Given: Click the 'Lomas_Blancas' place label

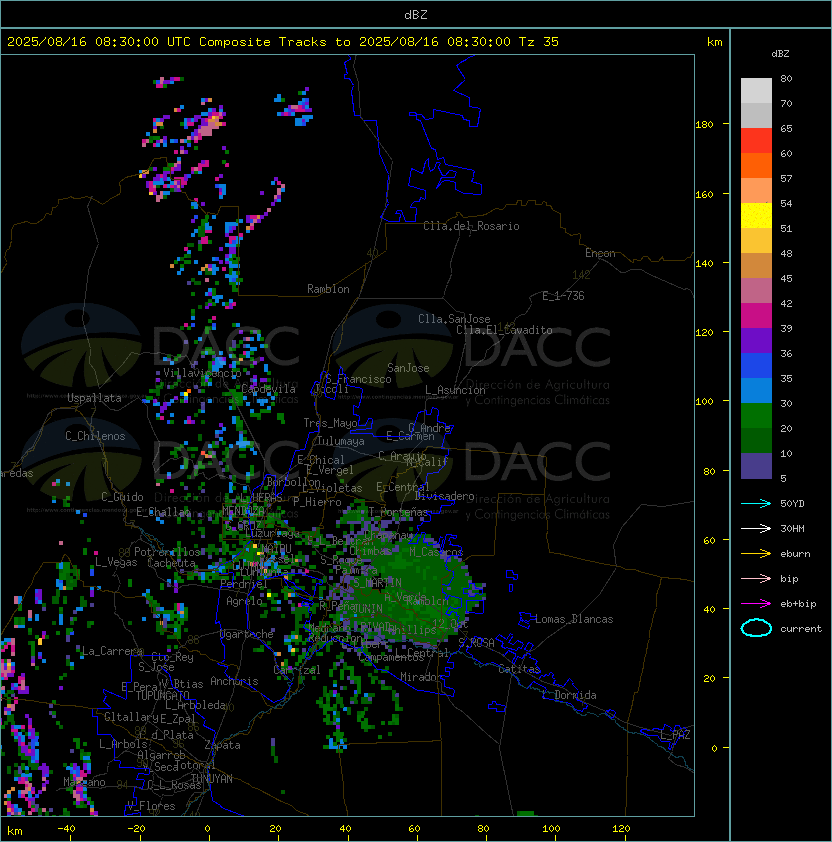Looking at the screenshot, I should click(574, 619).
